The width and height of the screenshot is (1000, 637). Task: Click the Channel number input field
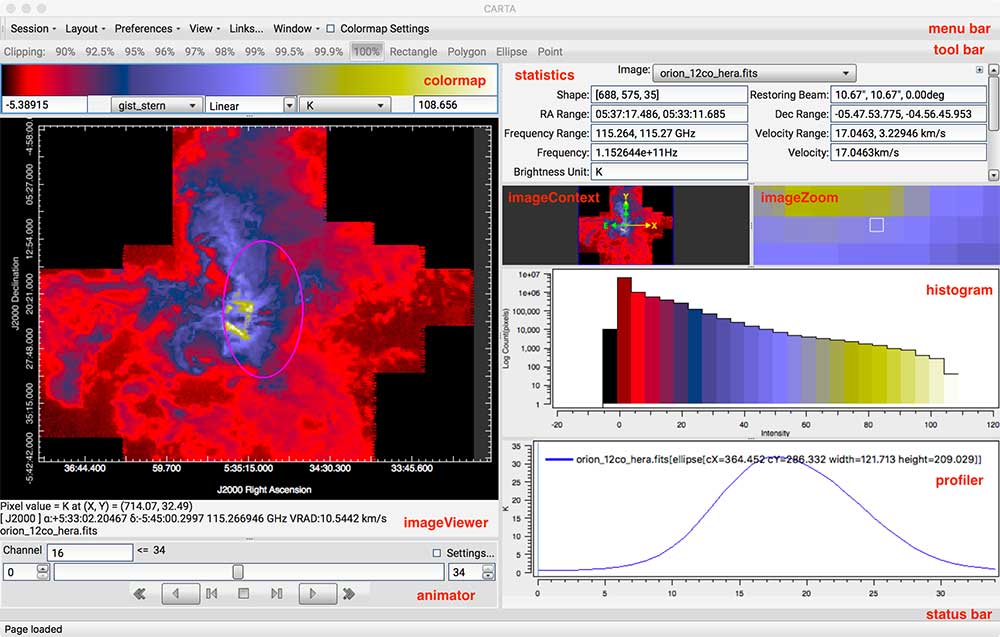(x=90, y=552)
